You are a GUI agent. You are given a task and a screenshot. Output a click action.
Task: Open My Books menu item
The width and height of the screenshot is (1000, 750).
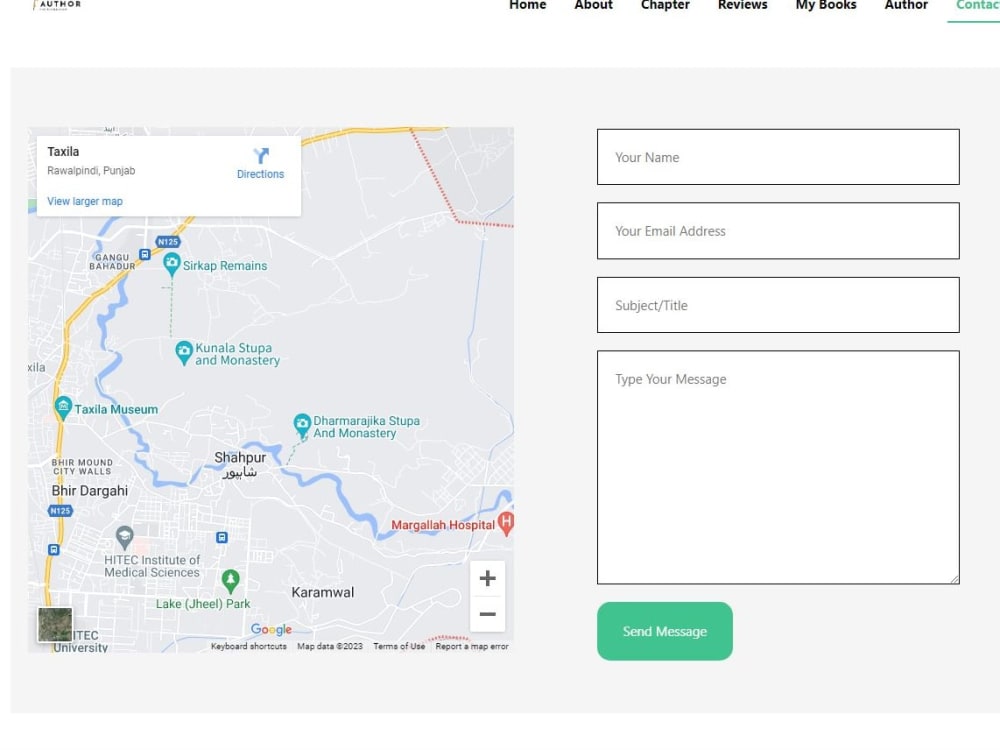tap(826, 5)
